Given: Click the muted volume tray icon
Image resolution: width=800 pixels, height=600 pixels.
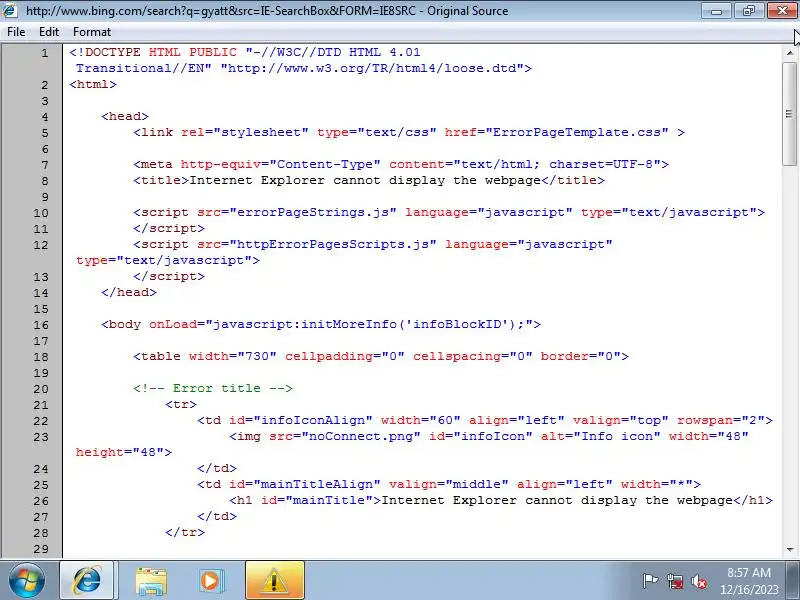Looking at the screenshot, I should pyautogui.click(x=698, y=581).
